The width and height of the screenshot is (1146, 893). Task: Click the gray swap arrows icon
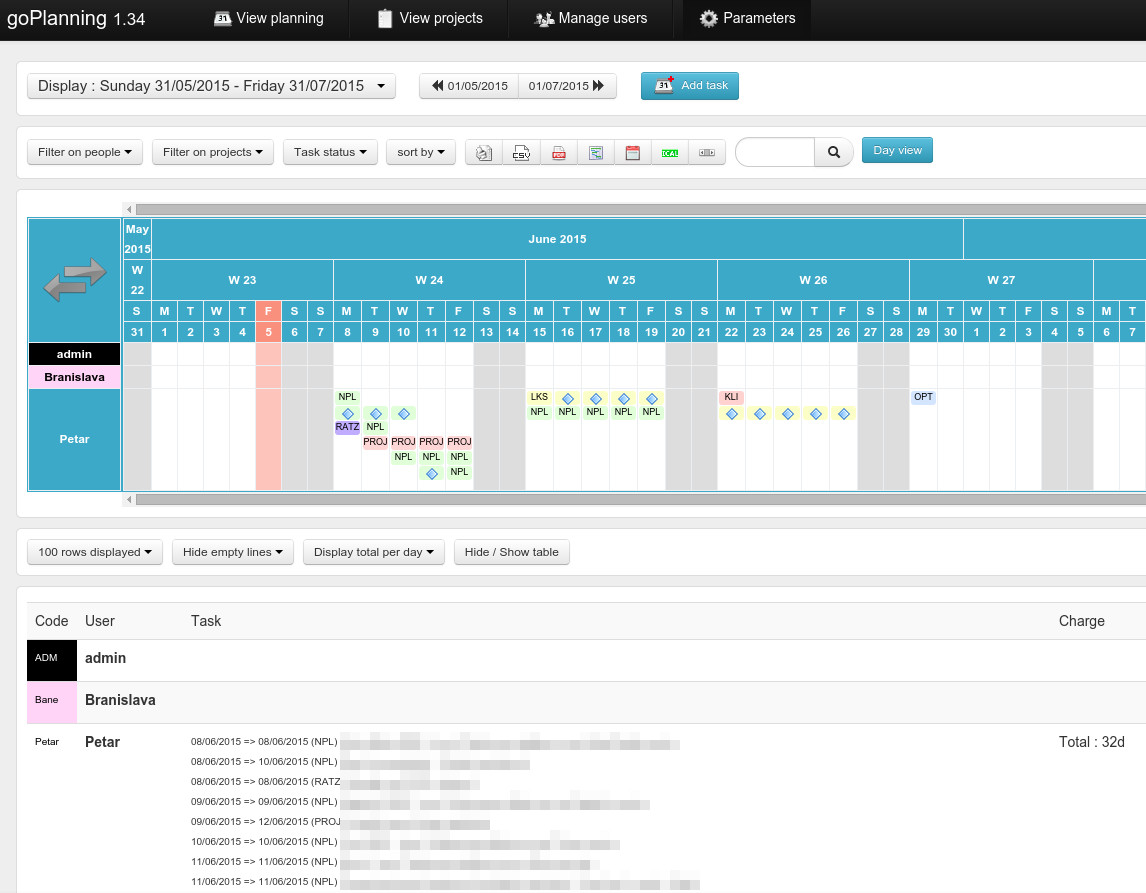pos(75,279)
